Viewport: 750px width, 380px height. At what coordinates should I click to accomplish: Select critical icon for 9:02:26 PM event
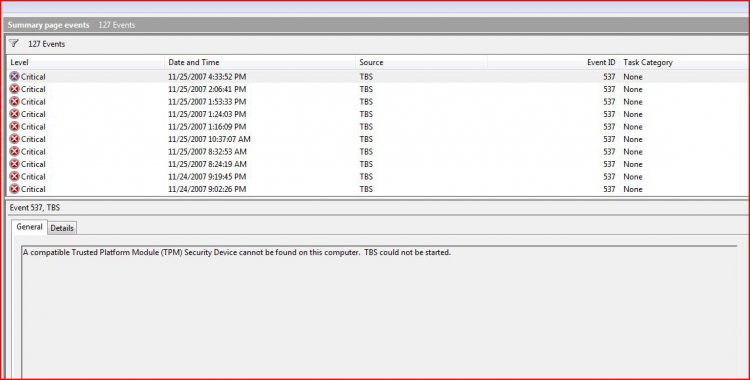pos(14,189)
